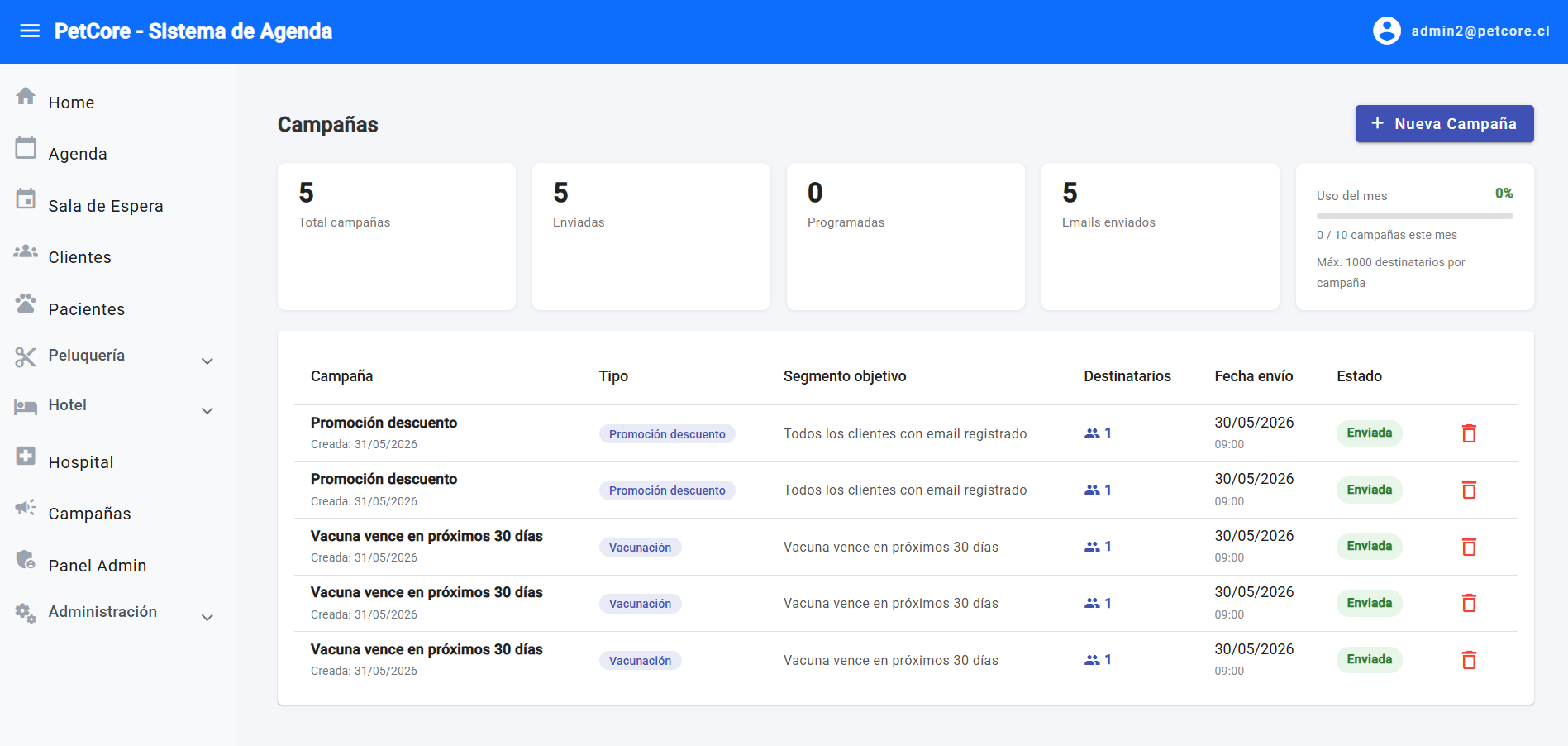
Task: Expand the Hotel submenu chevron
Action: (207, 411)
